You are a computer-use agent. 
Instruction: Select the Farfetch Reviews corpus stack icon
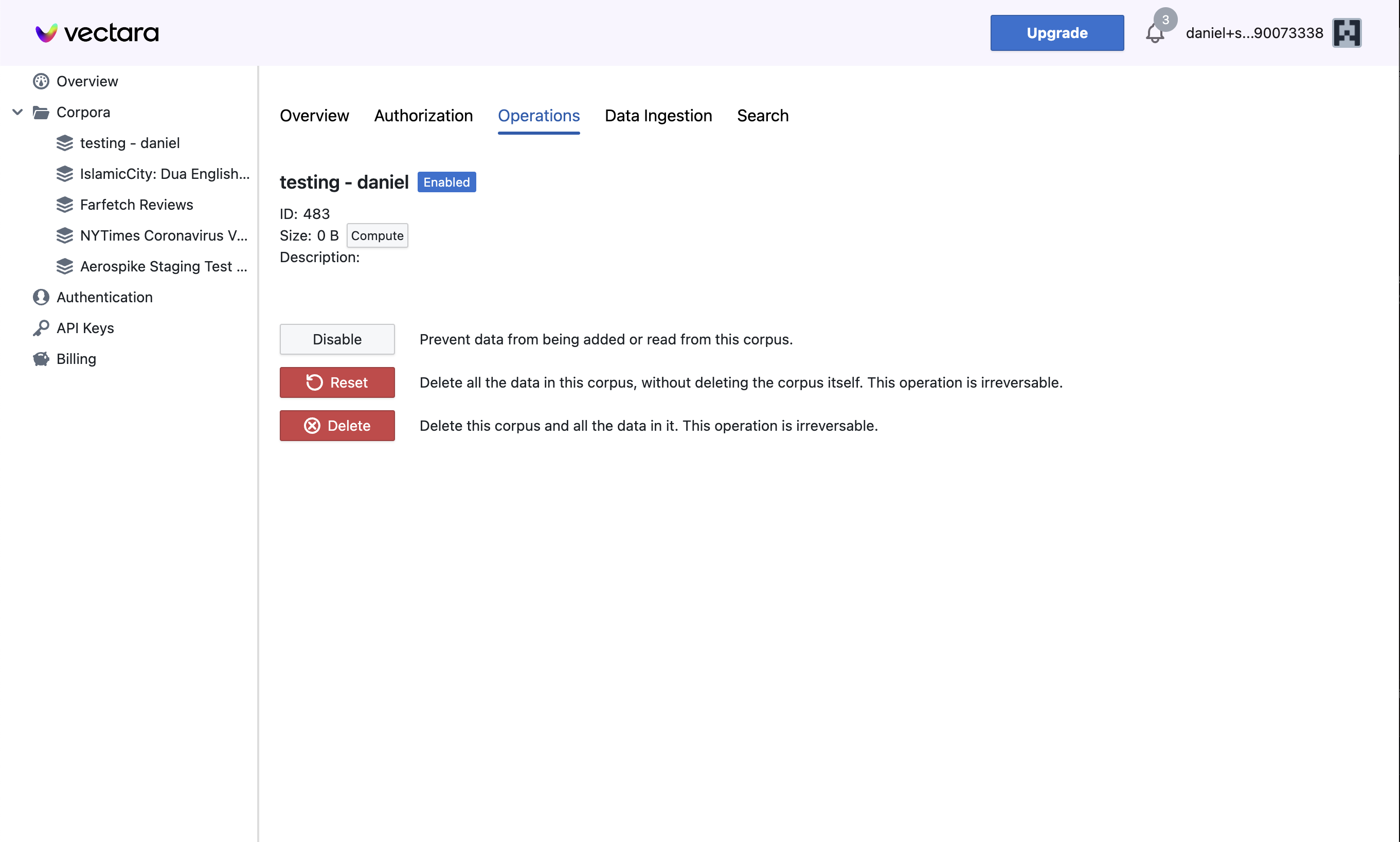[x=64, y=204]
